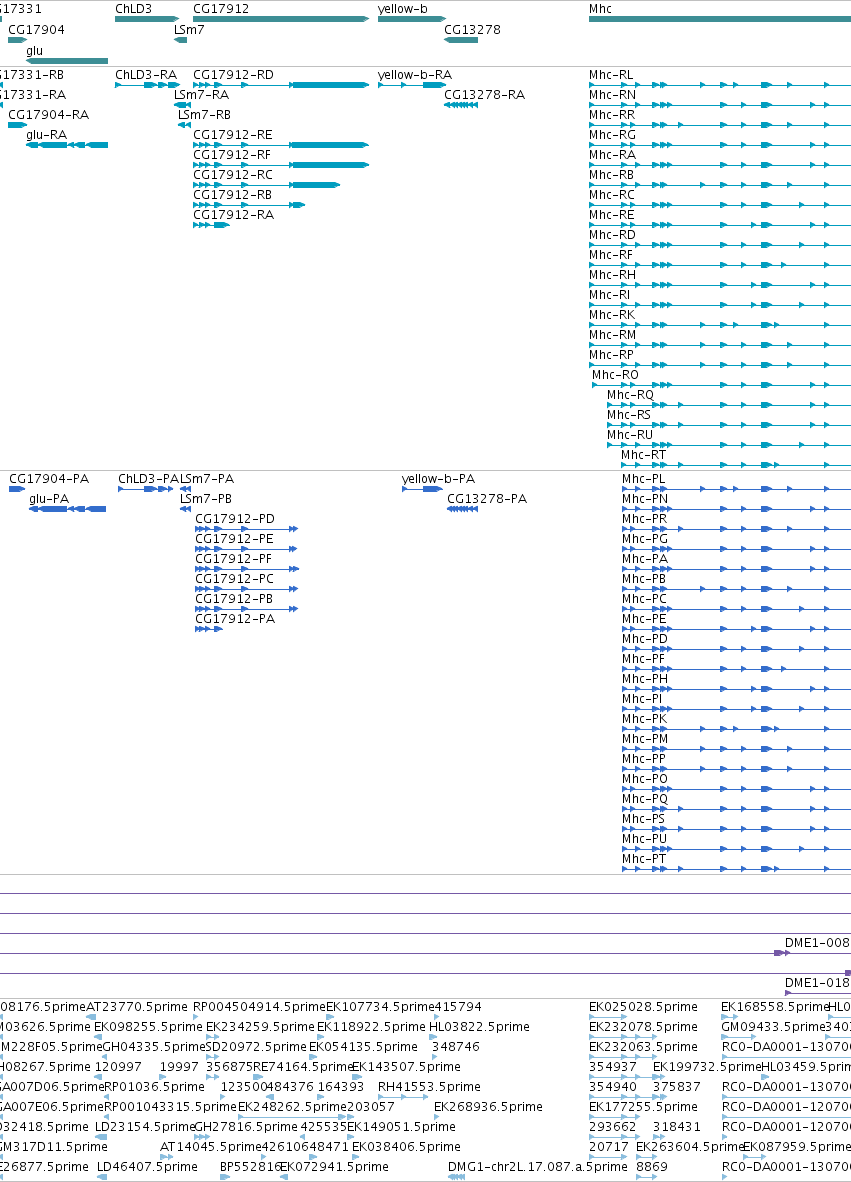Click protein CG17904-PA

[x=49, y=479]
